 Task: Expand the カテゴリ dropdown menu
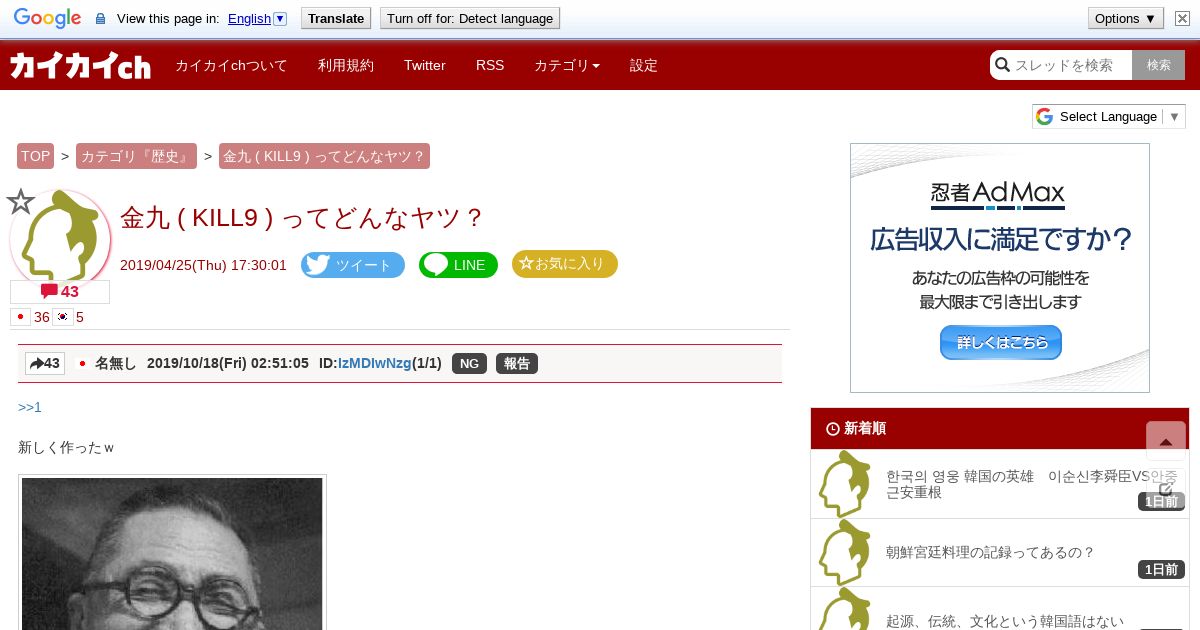coord(567,65)
